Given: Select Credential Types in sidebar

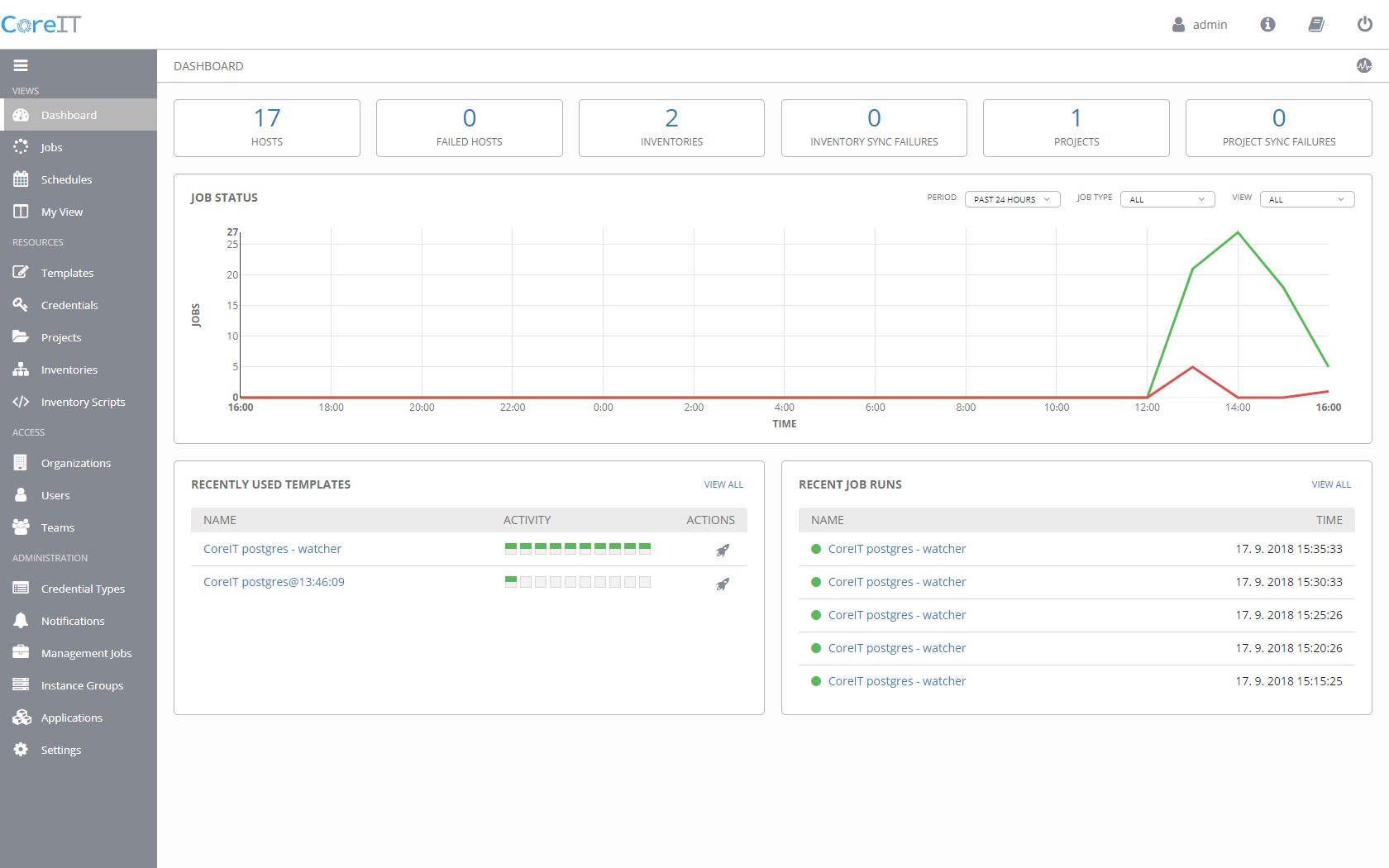Looking at the screenshot, I should coord(83,589).
